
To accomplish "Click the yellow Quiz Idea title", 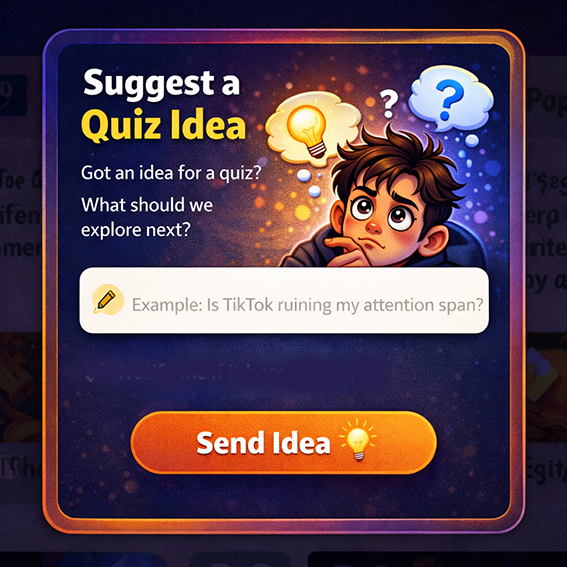I will [x=163, y=125].
